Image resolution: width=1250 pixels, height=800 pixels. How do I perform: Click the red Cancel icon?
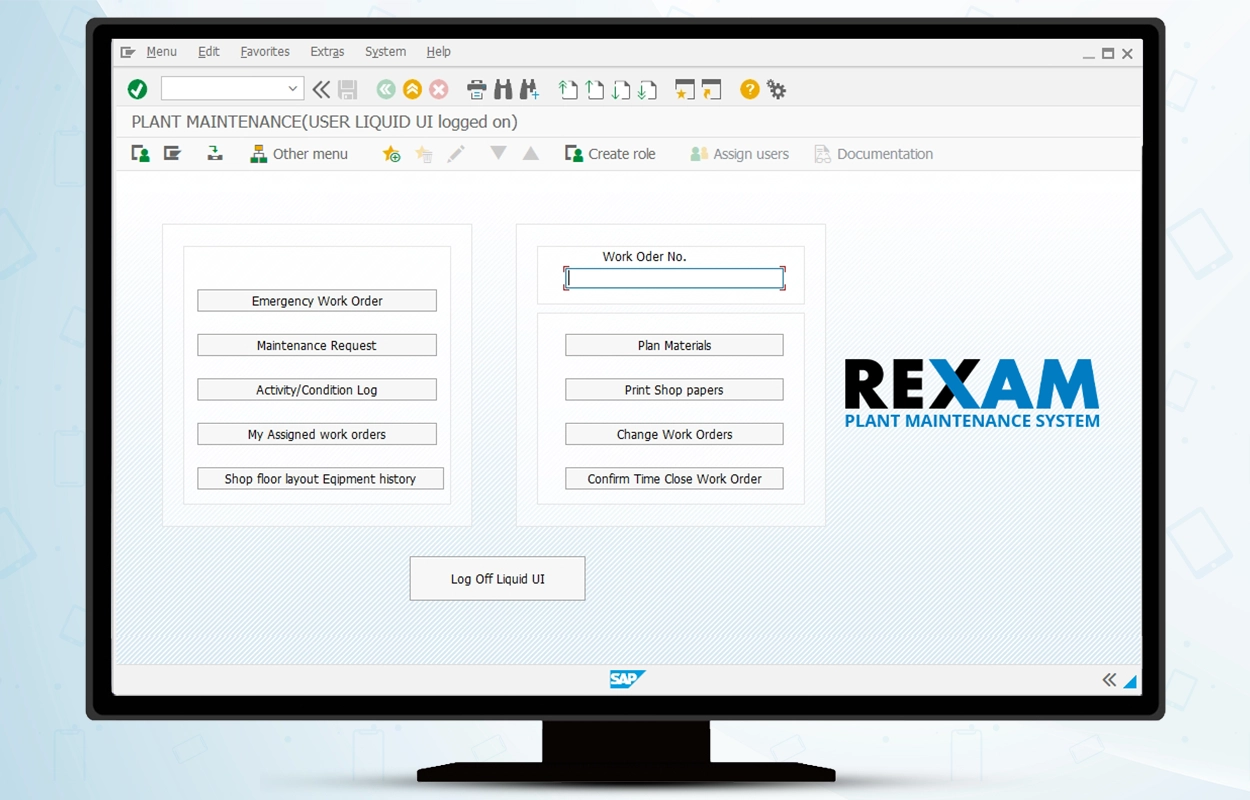click(x=439, y=89)
